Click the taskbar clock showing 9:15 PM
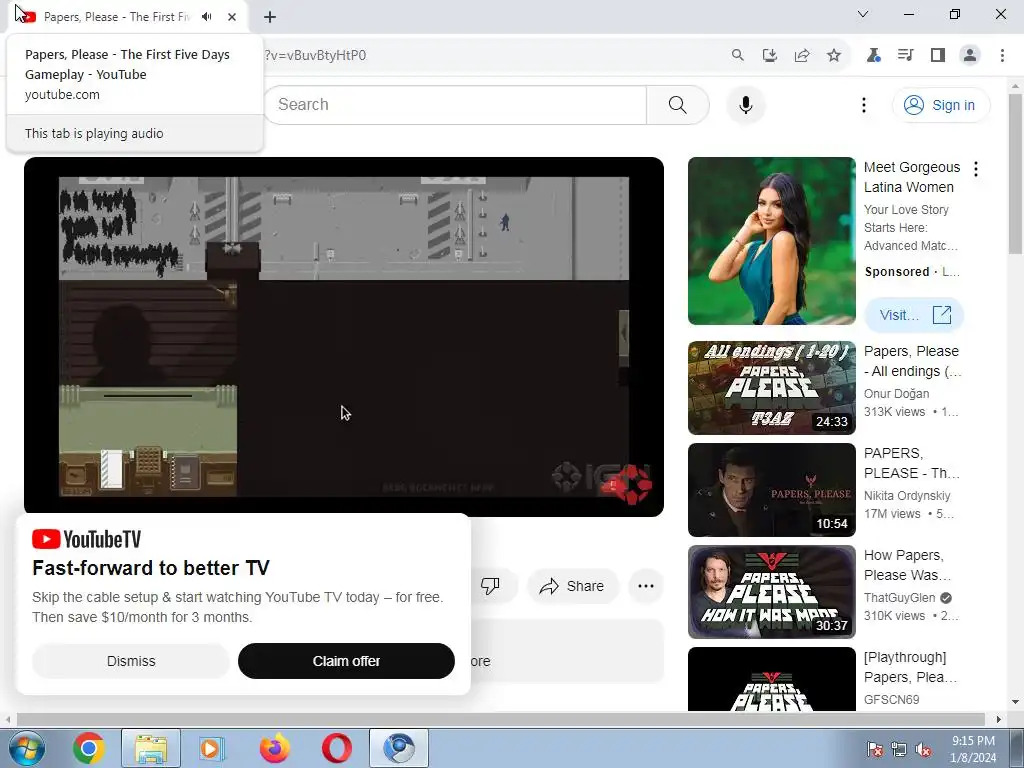The image size is (1024, 768). [x=973, y=749]
